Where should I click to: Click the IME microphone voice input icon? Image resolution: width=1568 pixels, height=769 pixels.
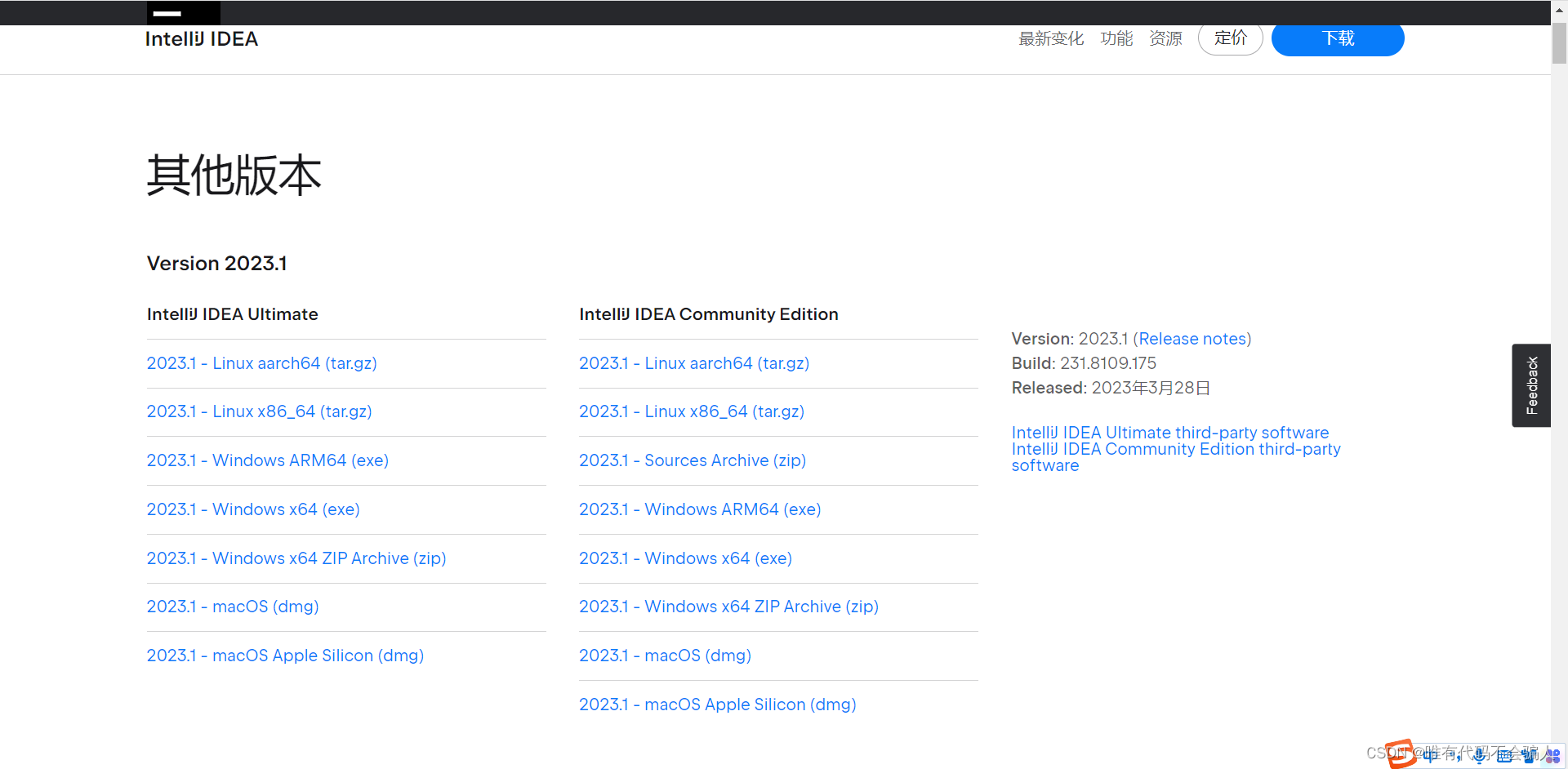(x=1479, y=756)
